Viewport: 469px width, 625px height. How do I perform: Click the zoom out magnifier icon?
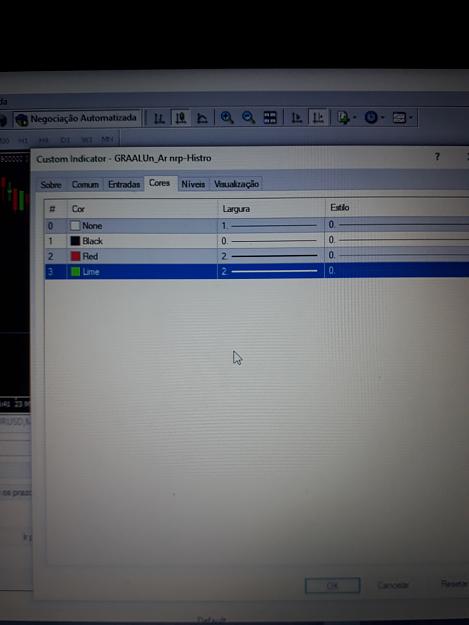pyautogui.click(x=249, y=118)
